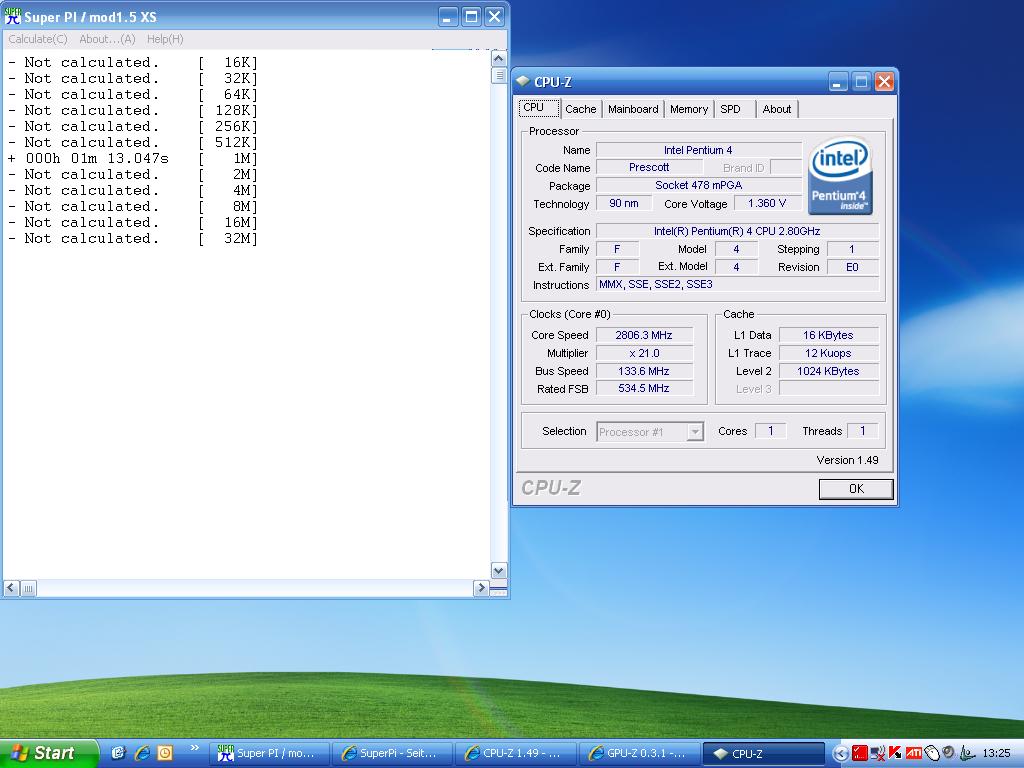Switch to the SPD tab

(x=731, y=109)
